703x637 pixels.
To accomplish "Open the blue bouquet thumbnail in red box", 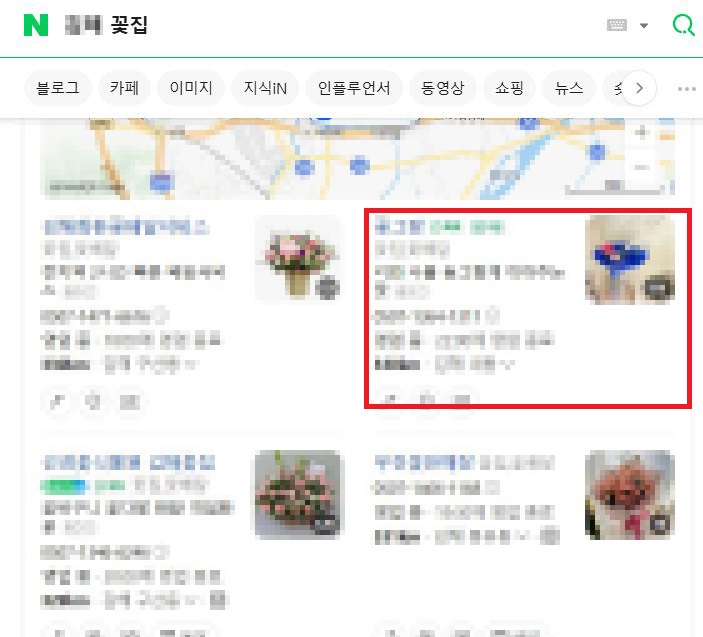I will click(630, 260).
